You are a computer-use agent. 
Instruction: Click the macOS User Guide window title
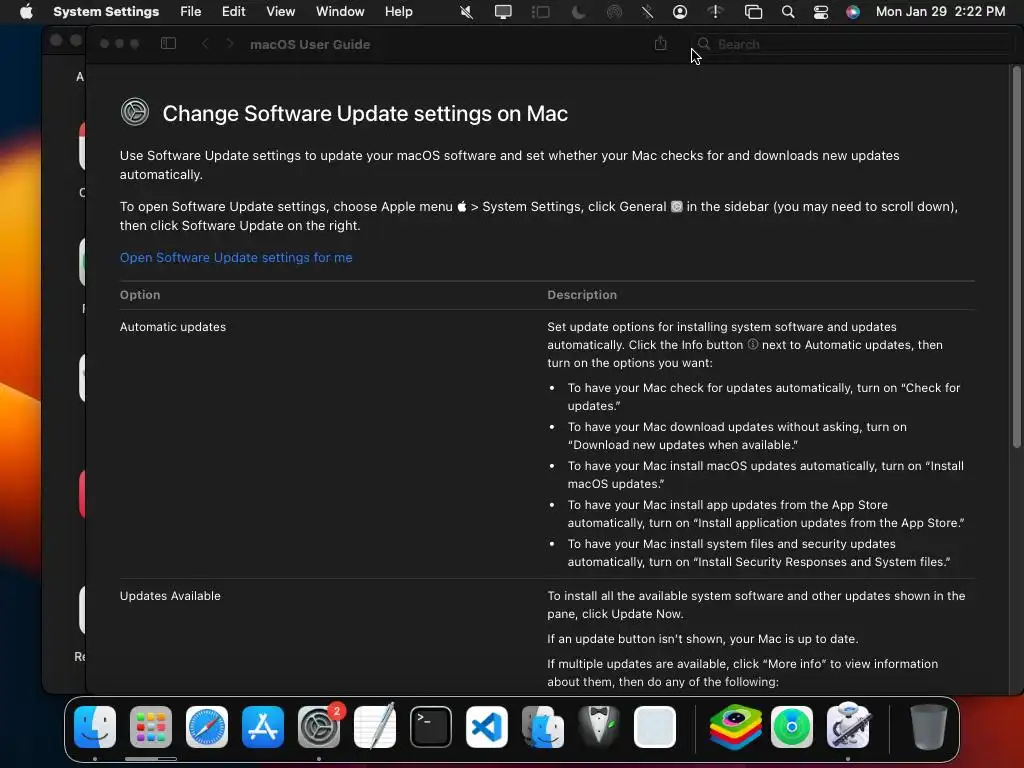click(x=310, y=44)
